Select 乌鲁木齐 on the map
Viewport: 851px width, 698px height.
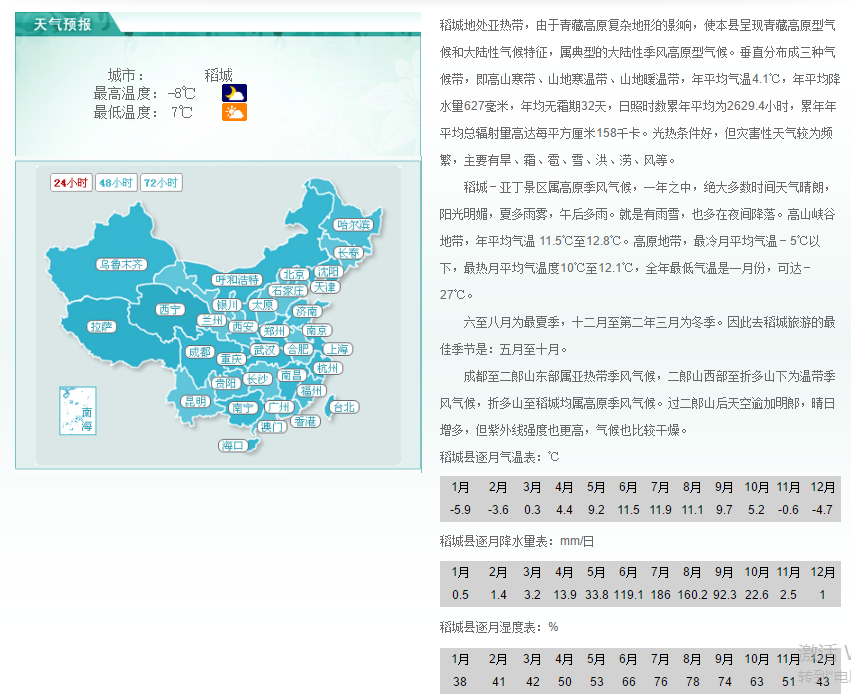(121, 265)
